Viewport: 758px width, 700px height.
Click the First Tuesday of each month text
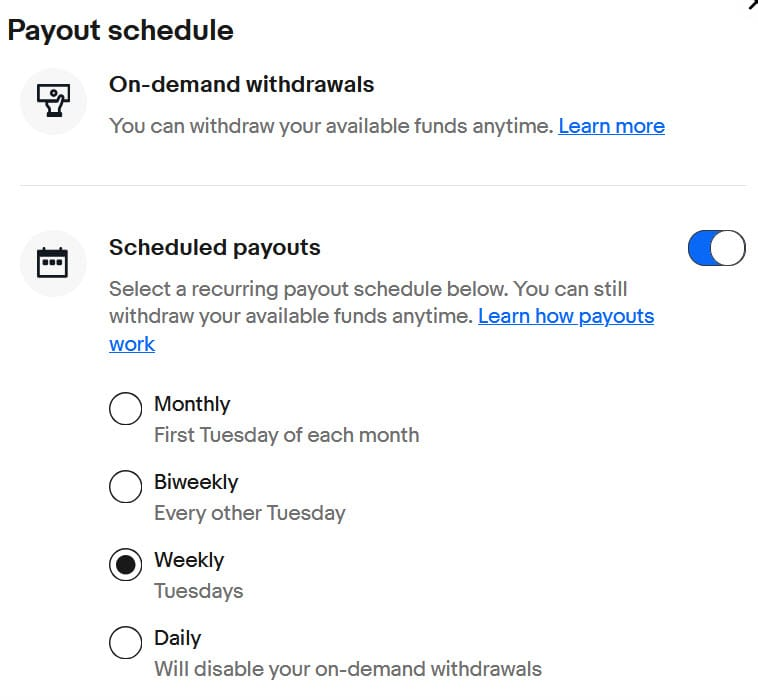point(287,435)
